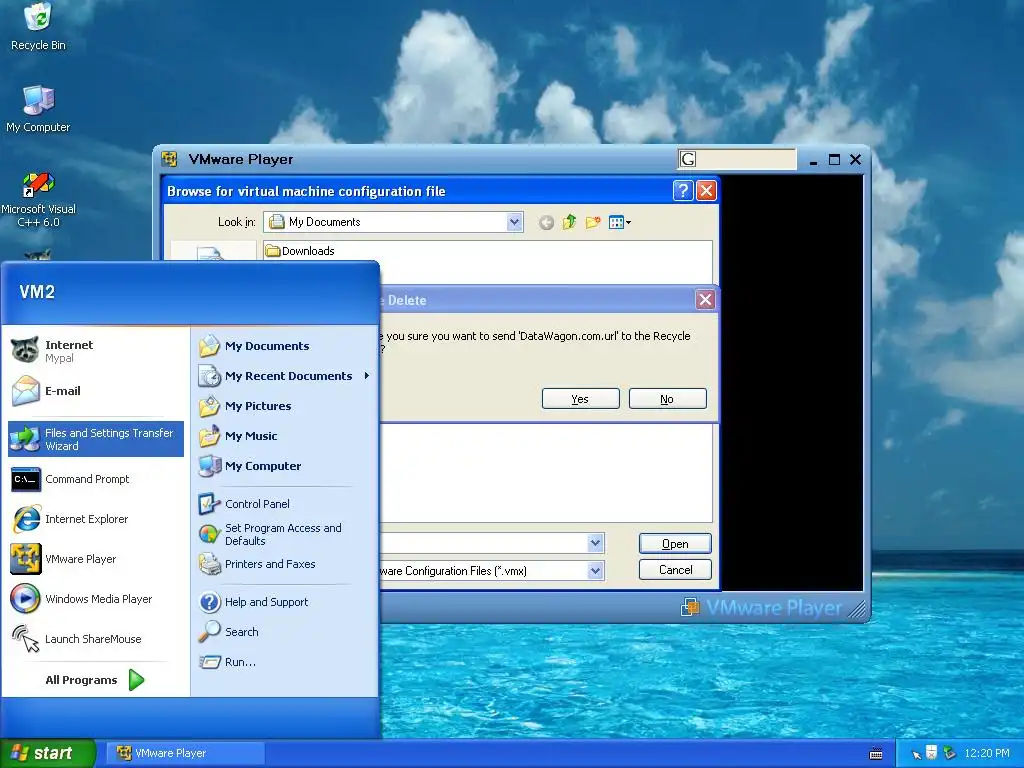Open E-mail from the Start menu
This screenshot has height=768, width=1024.
(x=96, y=391)
